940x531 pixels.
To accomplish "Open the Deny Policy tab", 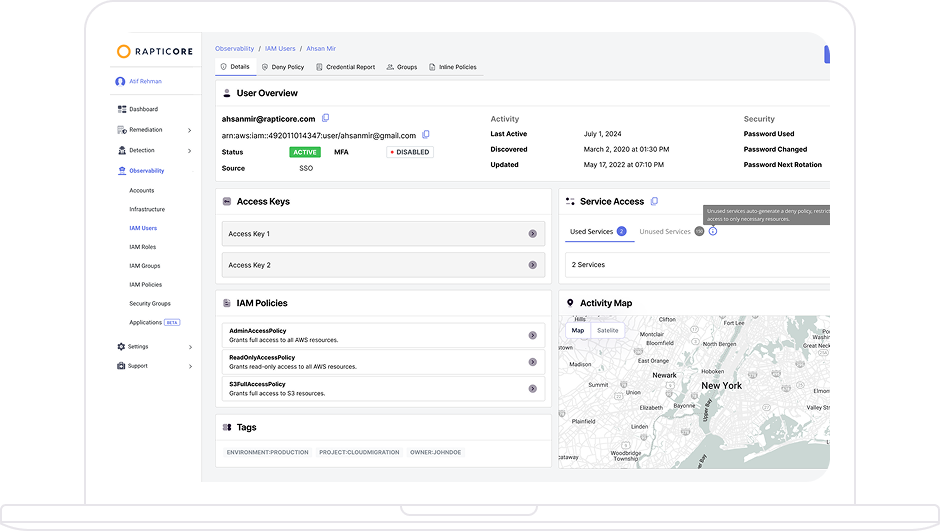I will click(x=283, y=67).
